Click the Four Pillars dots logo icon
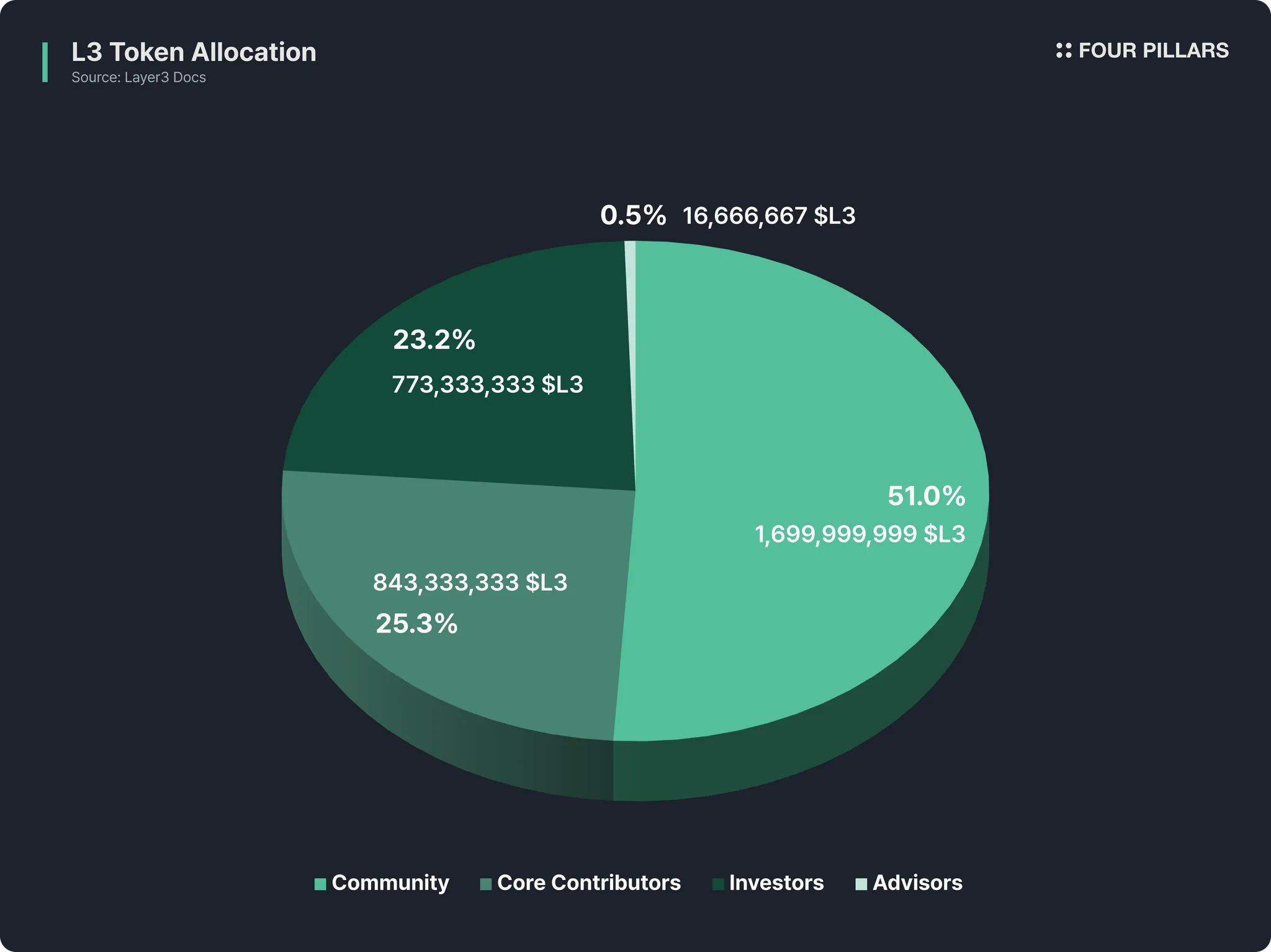This screenshot has width=1271, height=952. (1064, 51)
